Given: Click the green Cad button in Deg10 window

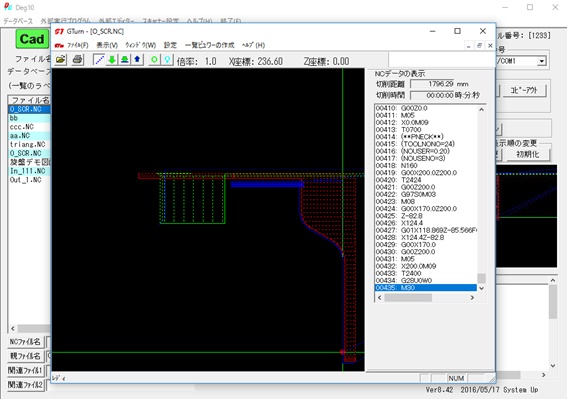Looking at the screenshot, I should pos(32,39).
